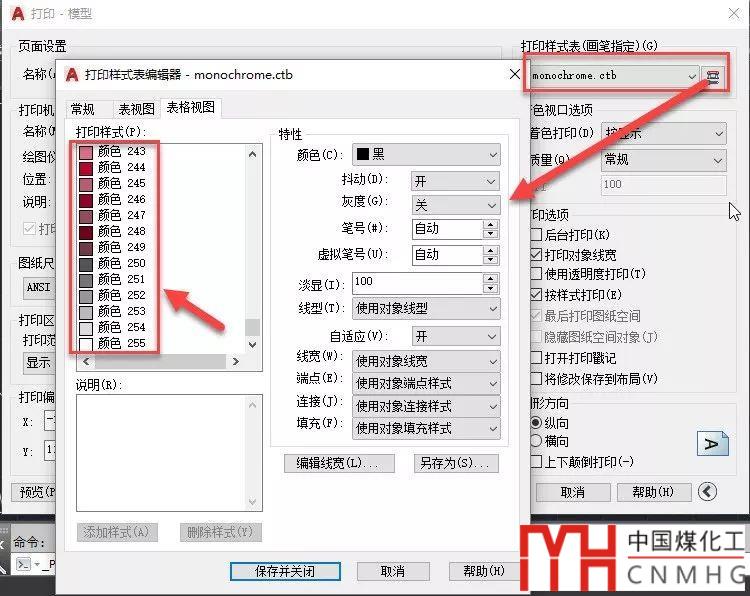This screenshot has height=596, width=750.
Task: Click the plot styles list up arrow
Action: click(x=253, y=154)
